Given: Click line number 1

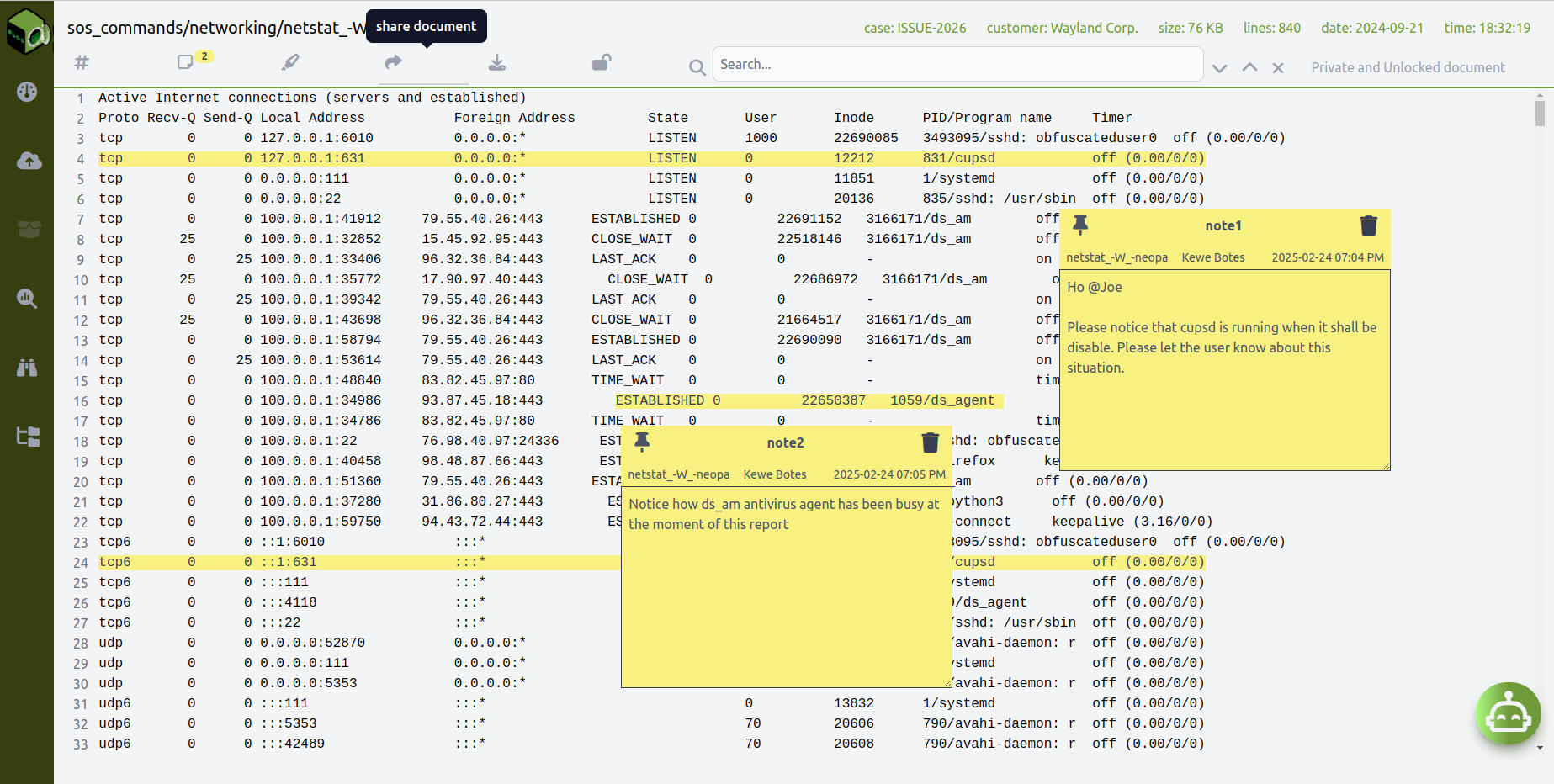Looking at the screenshot, I should (80, 98).
